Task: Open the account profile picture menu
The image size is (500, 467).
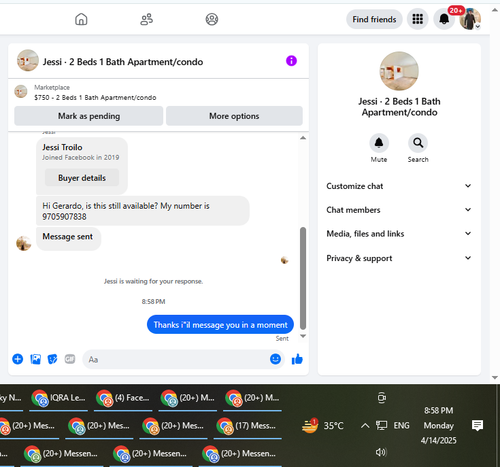Action: tap(470, 19)
